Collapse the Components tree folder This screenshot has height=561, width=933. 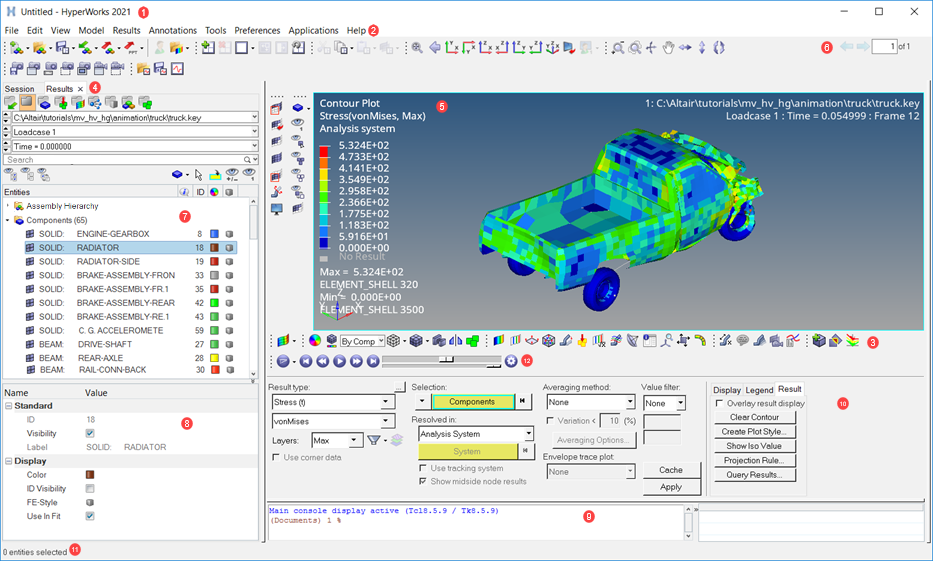8,220
